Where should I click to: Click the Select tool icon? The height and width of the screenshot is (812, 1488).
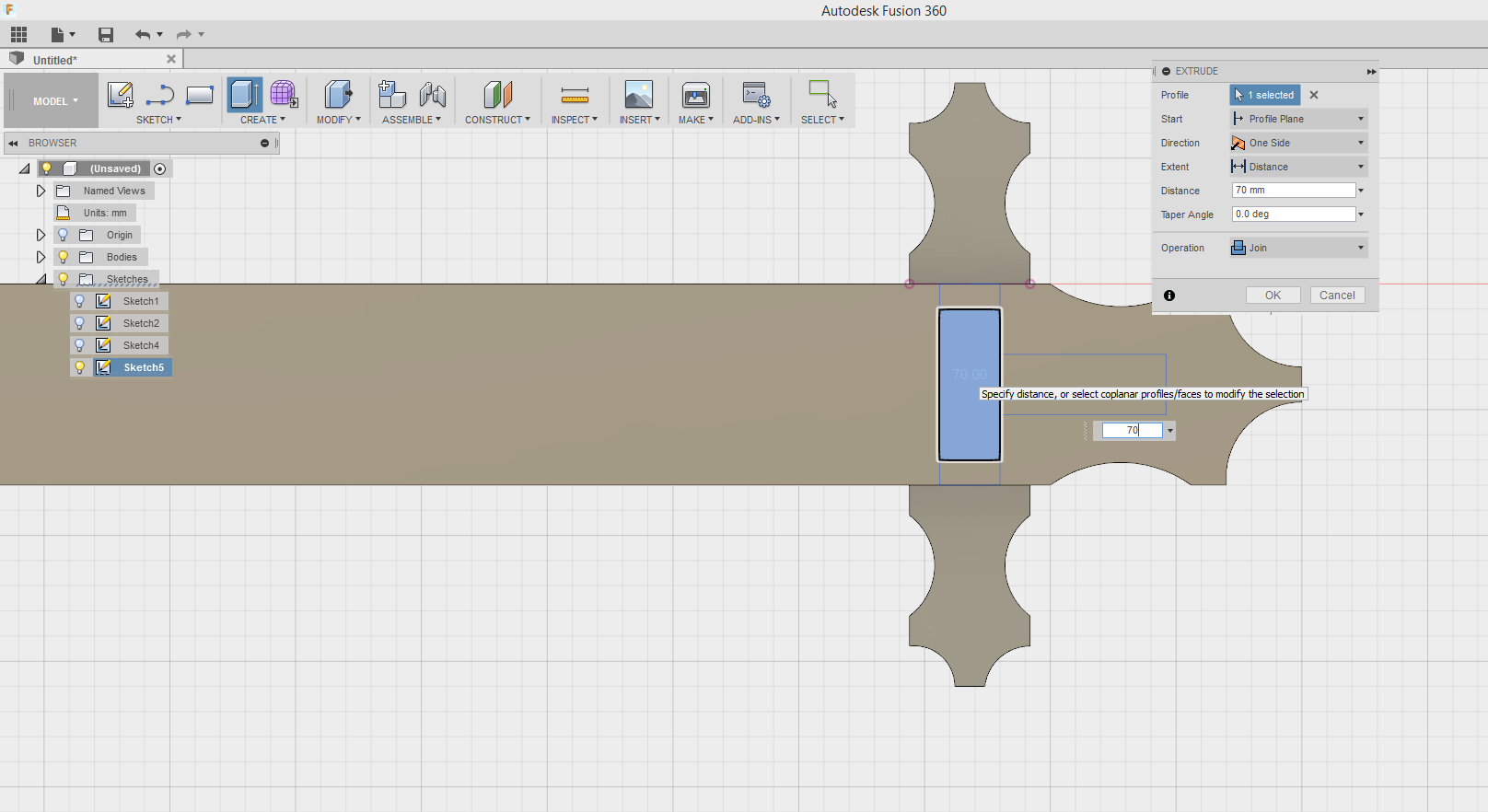(x=822, y=95)
